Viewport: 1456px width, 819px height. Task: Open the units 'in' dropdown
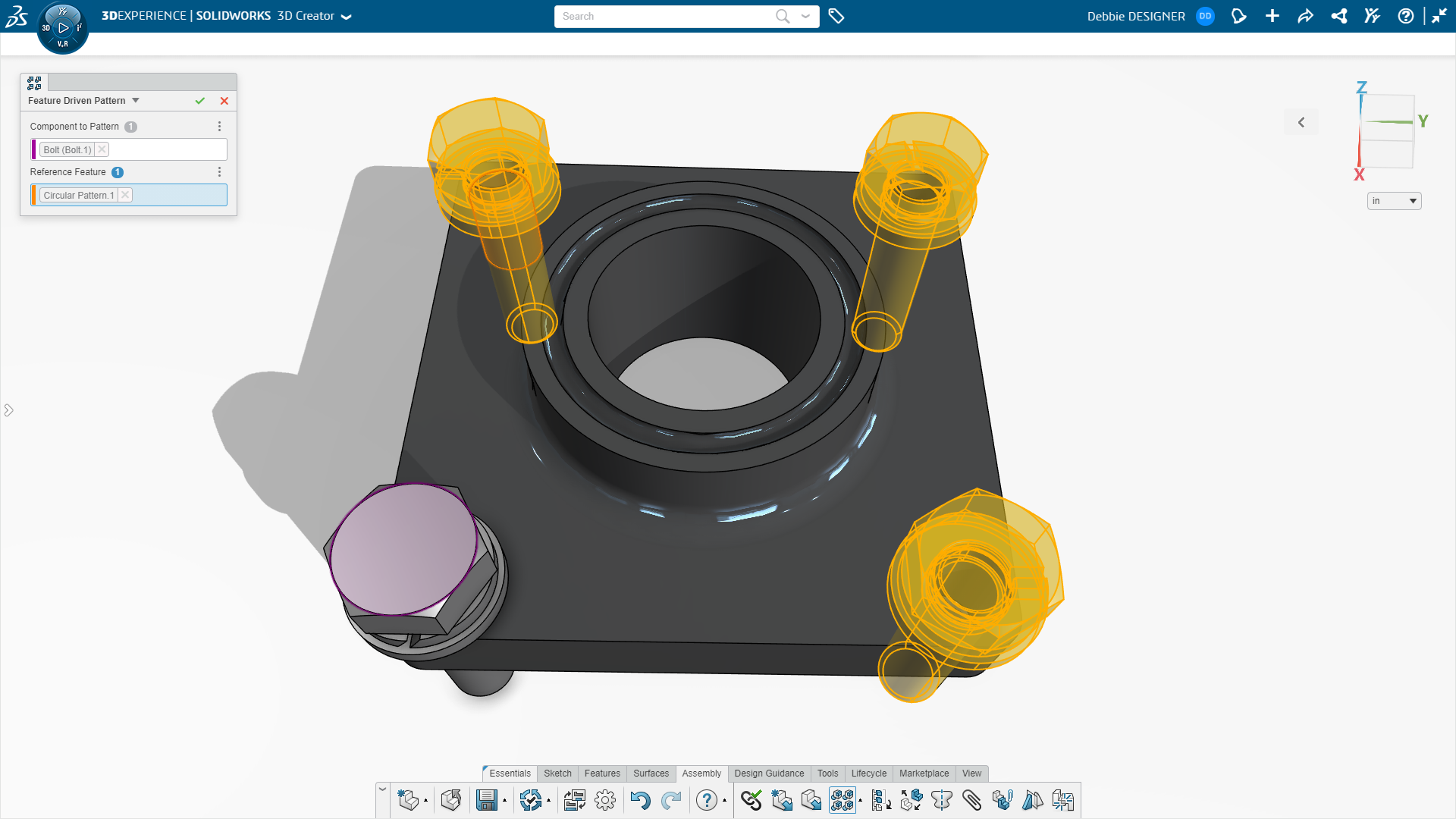(1394, 201)
